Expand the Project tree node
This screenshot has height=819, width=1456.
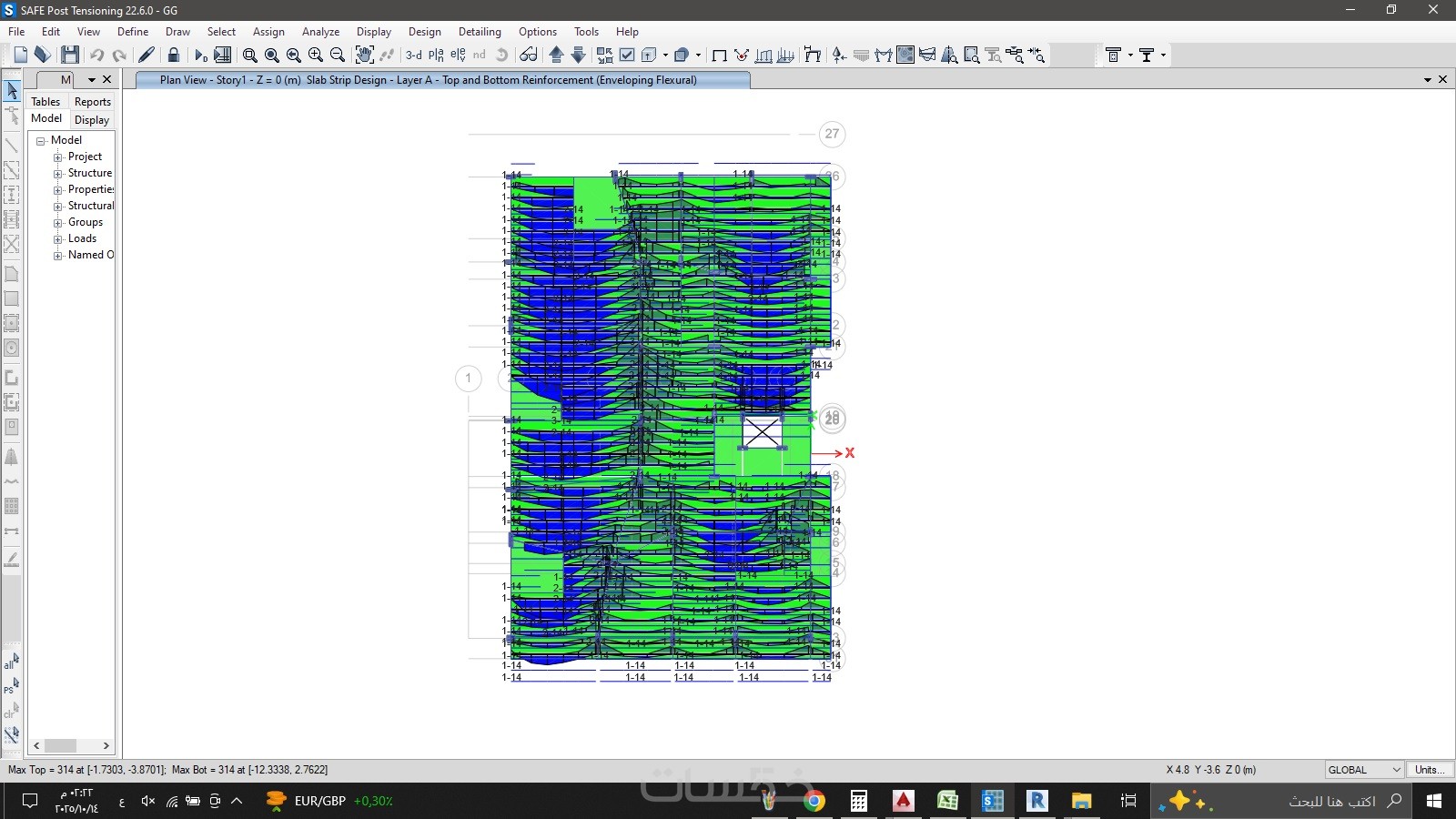point(58,157)
